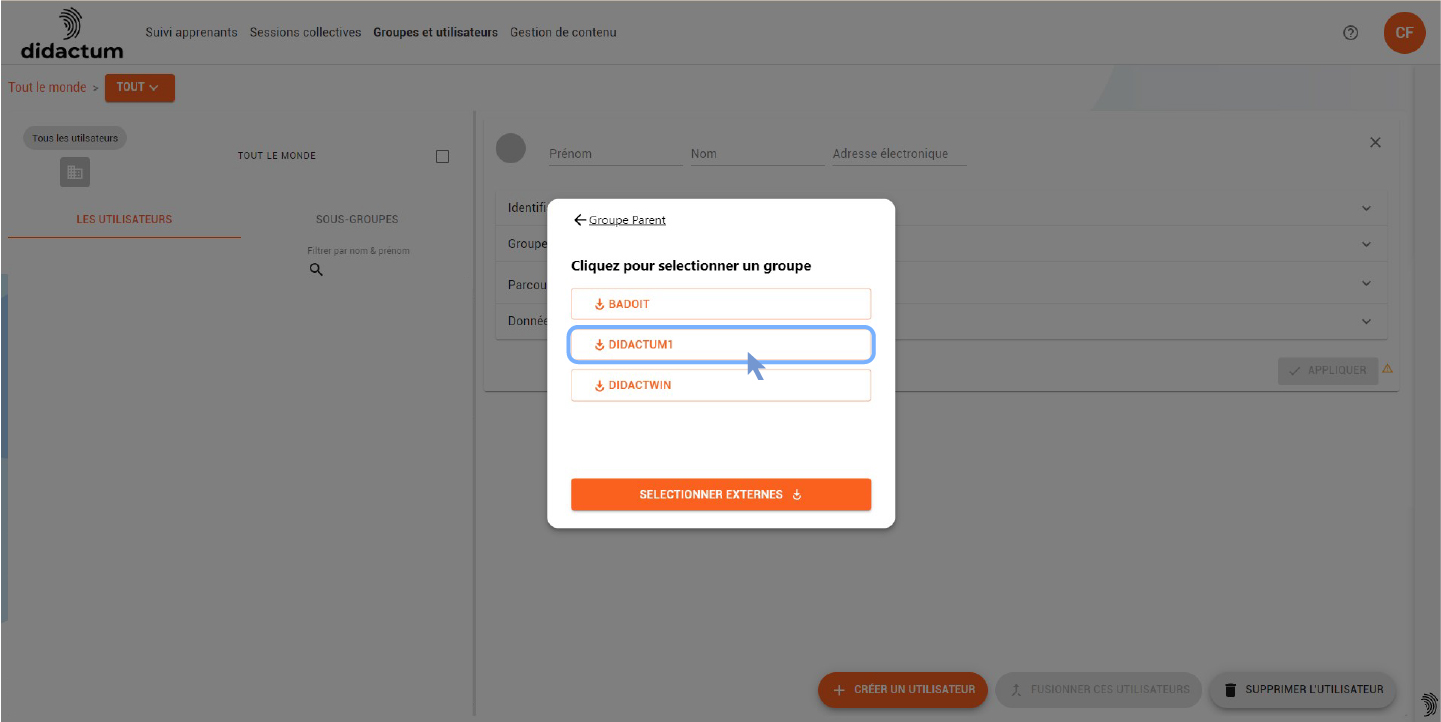Viewport: 1441px width, 722px height.
Task: Click the Tous les utilisateurs chip
Action: coord(75,138)
